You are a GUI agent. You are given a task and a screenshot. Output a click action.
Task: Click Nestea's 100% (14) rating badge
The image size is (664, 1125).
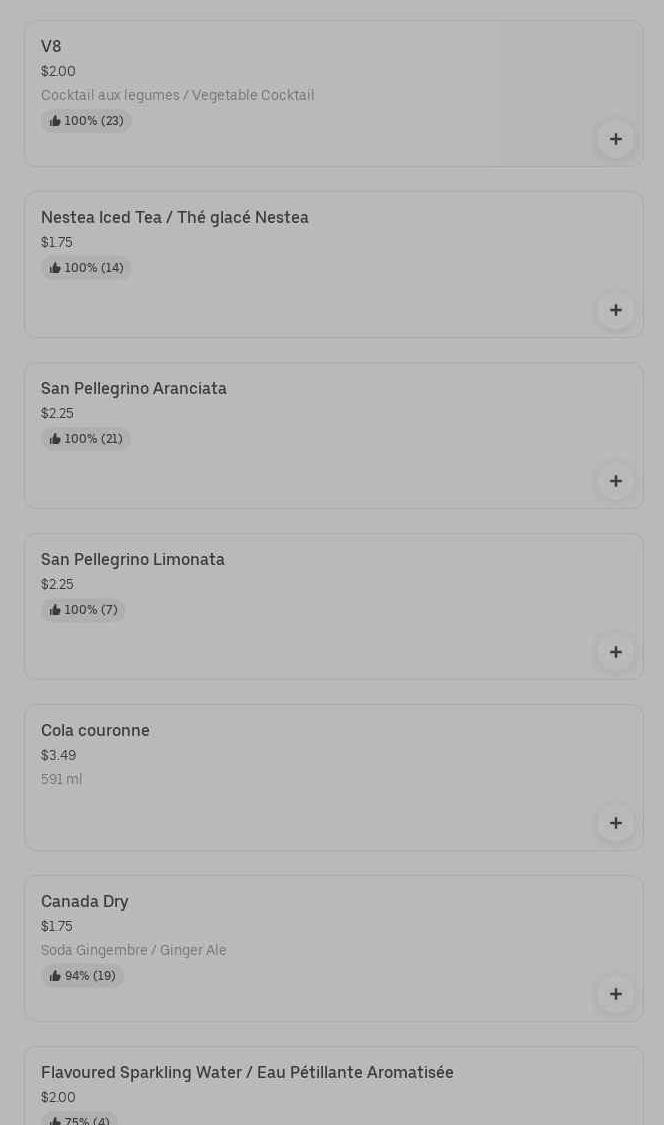pyautogui.click(x=86, y=268)
